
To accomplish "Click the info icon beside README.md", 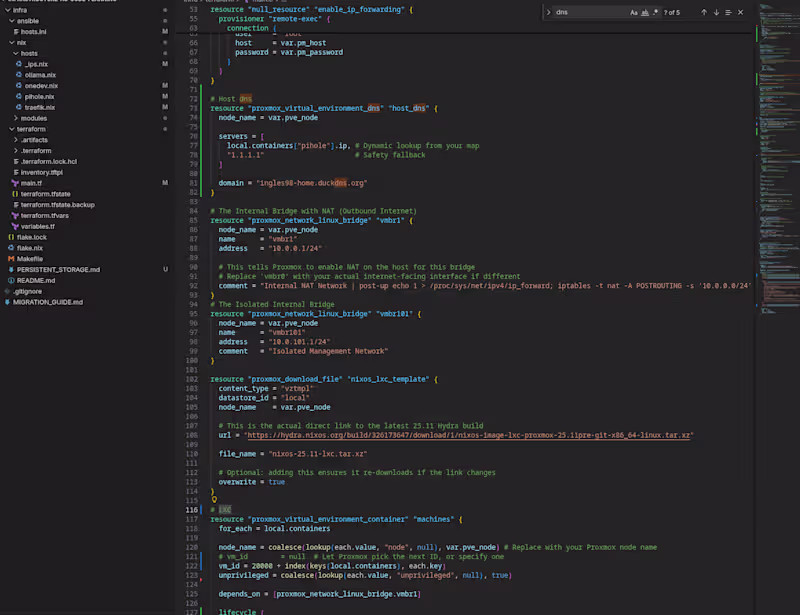I will click(x=11, y=281).
